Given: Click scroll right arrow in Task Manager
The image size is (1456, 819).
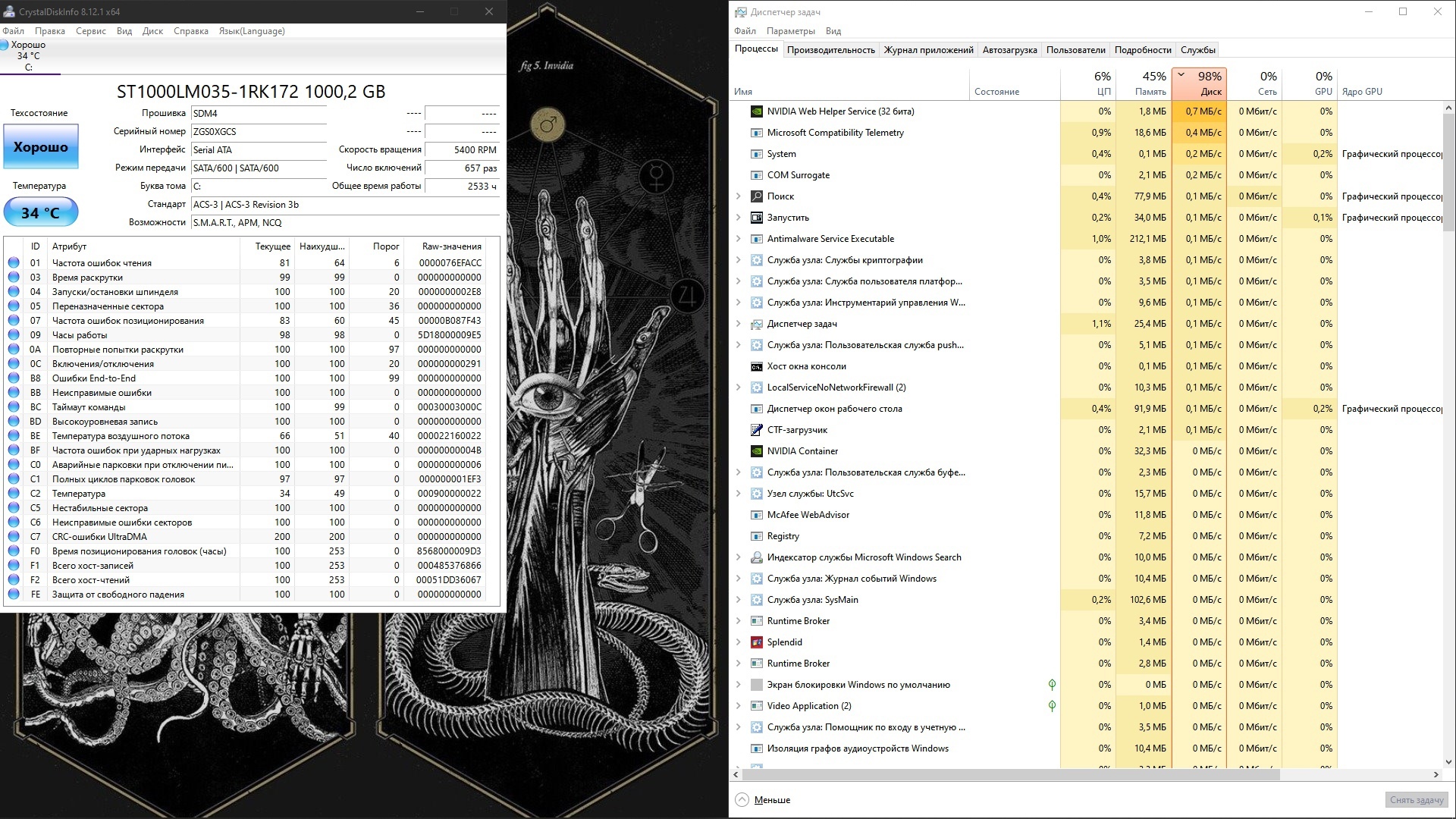Looking at the screenshot, I should click(x=1436, y=775).
